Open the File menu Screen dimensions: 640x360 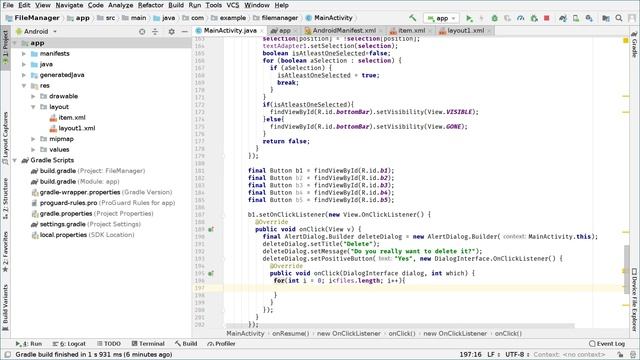8,5
